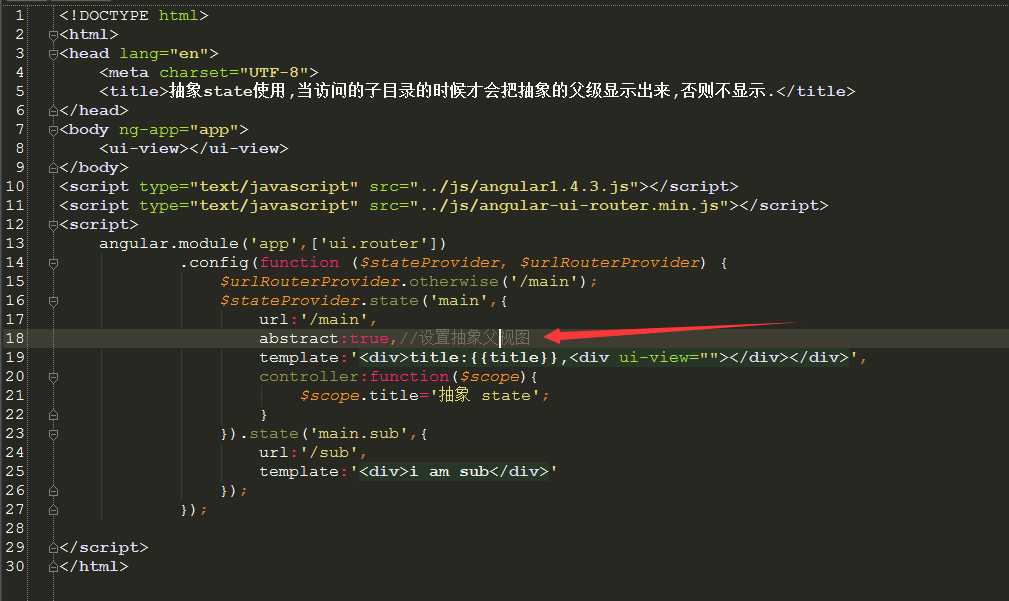Click the otherwise method on line 15
1009x601 pixels.
[x=454, y=281]
